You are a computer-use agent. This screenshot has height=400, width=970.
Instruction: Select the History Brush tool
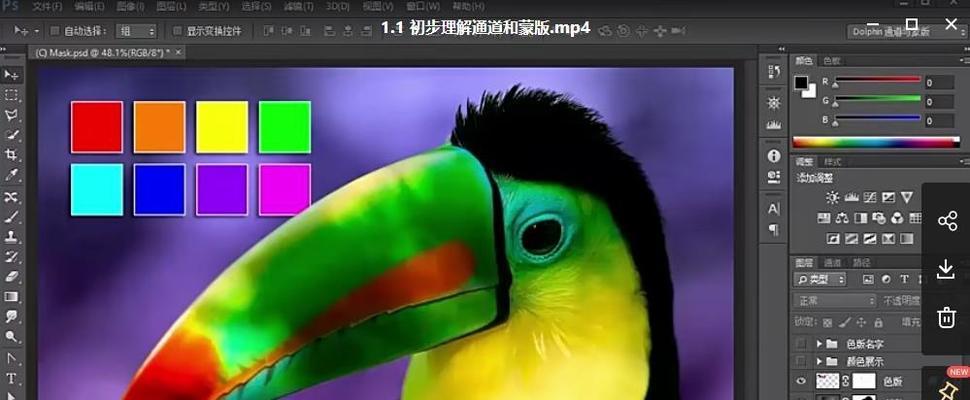(x=11, y=257)
